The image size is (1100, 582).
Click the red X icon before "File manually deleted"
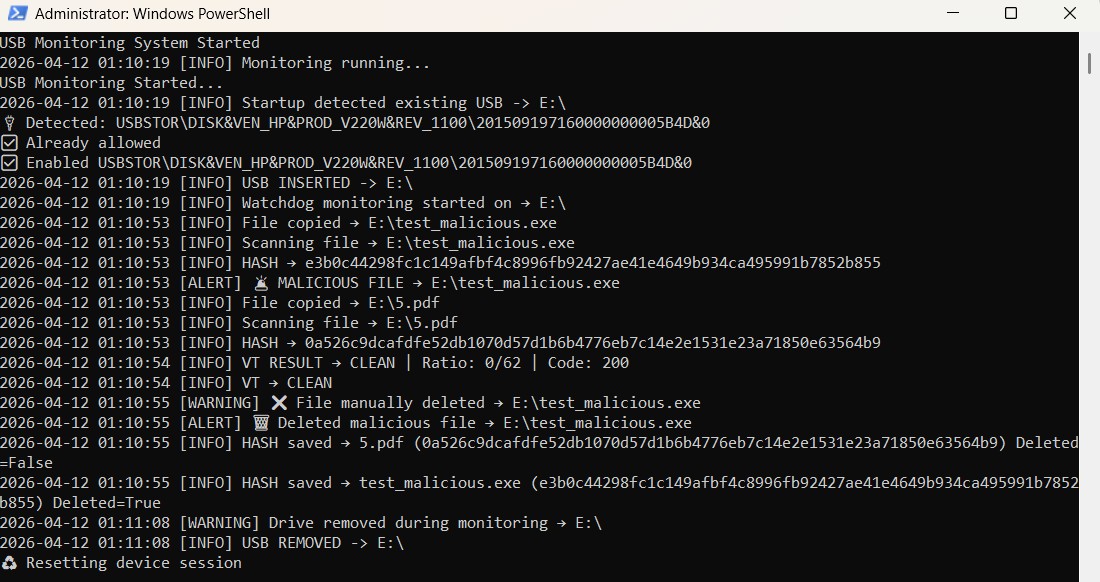(279, 403)
